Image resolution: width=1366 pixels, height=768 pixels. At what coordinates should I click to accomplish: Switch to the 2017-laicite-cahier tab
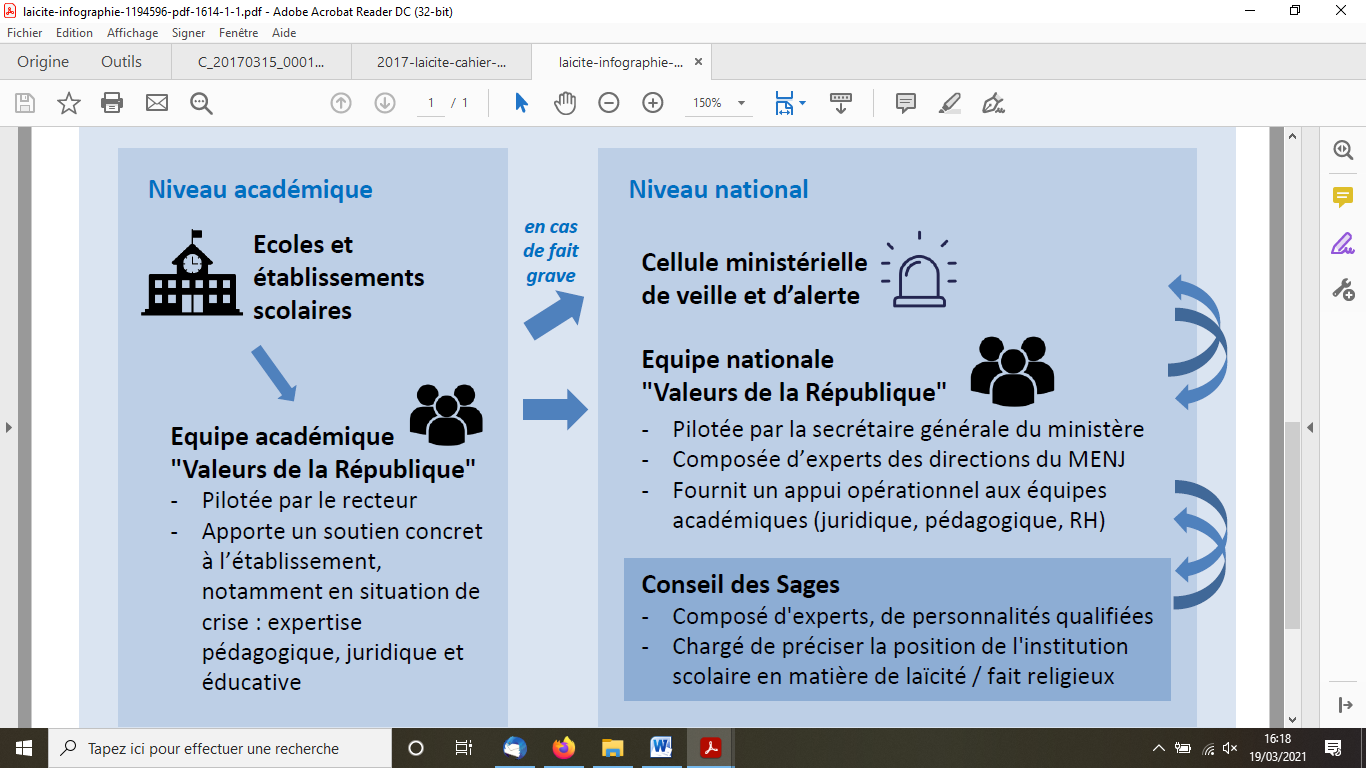(441, 62)
